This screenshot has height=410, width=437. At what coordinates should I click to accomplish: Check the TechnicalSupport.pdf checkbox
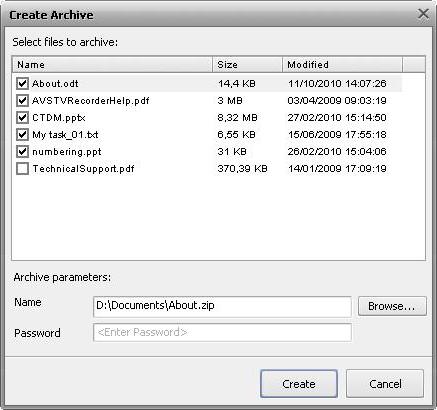point(22,168)
